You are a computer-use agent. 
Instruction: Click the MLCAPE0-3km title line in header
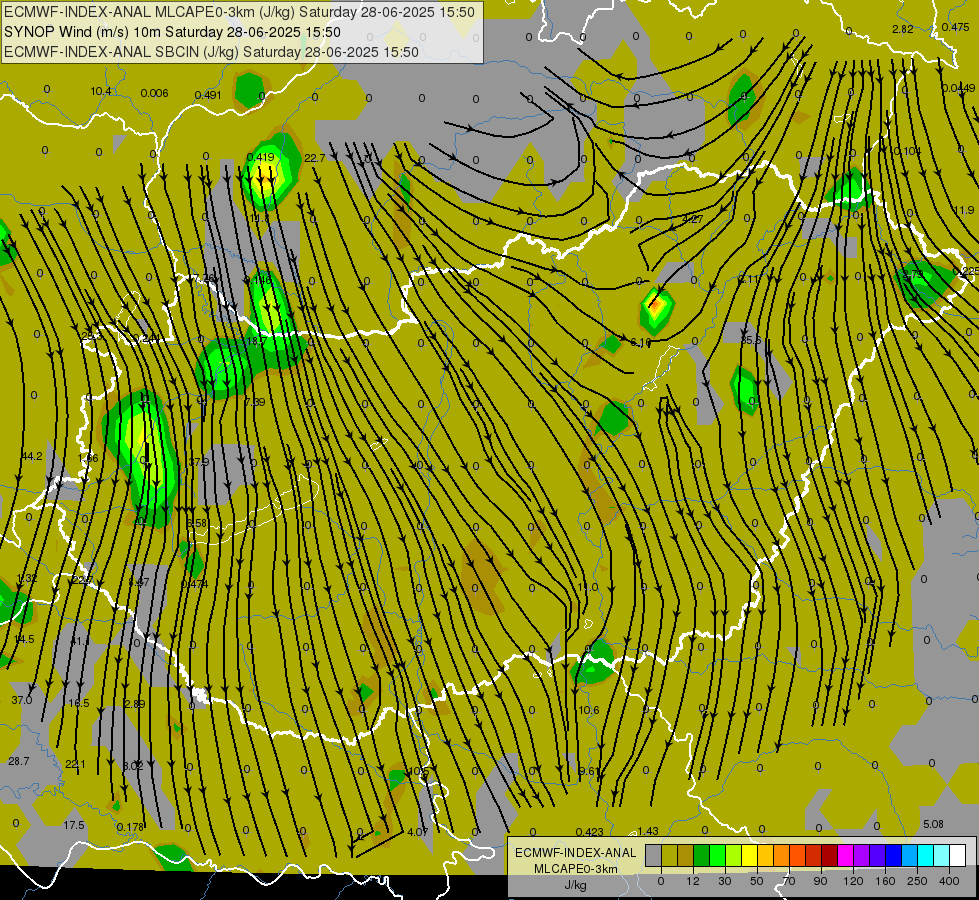click(x=239, y=12)
